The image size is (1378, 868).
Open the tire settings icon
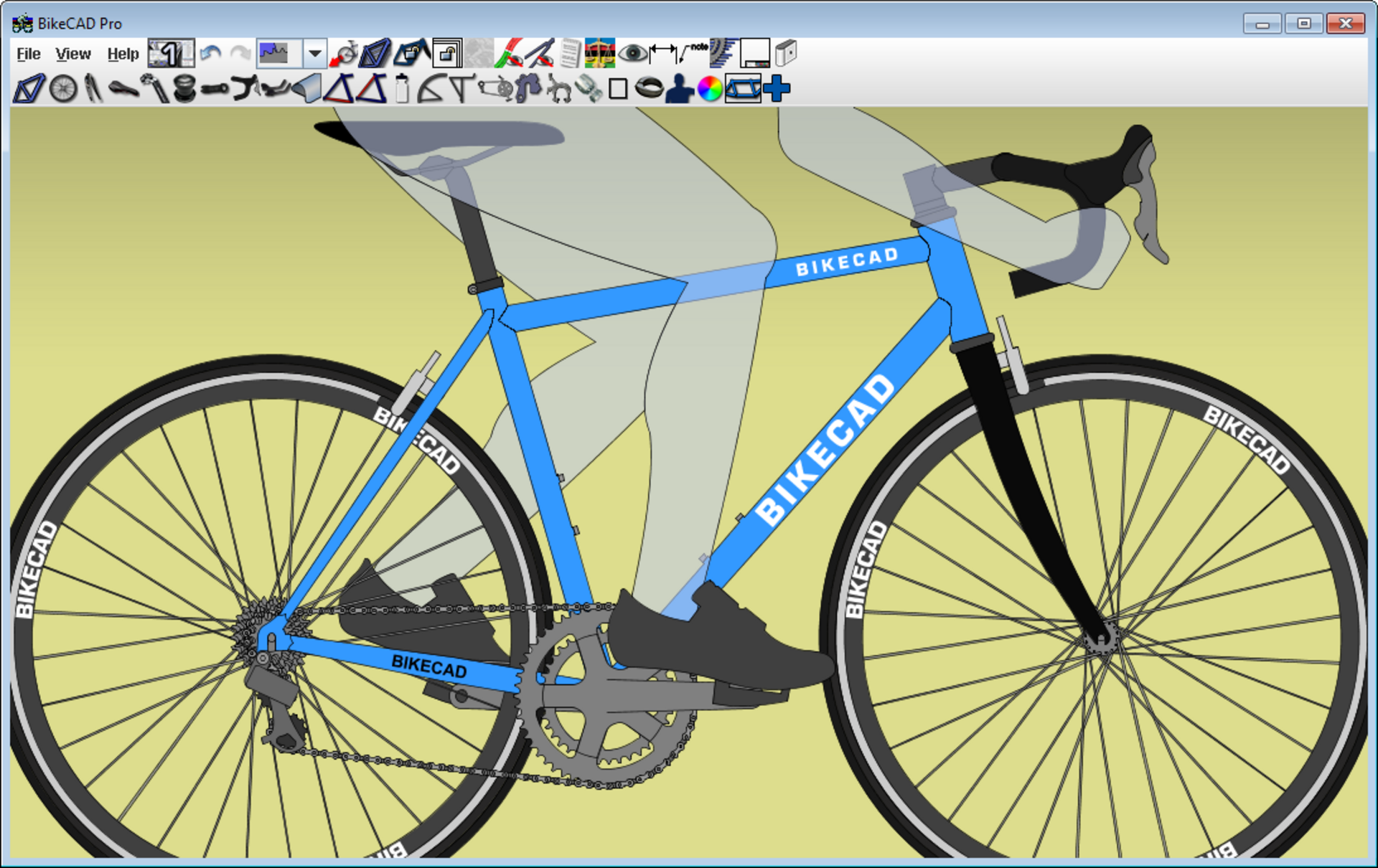click(x=649, y=89)
